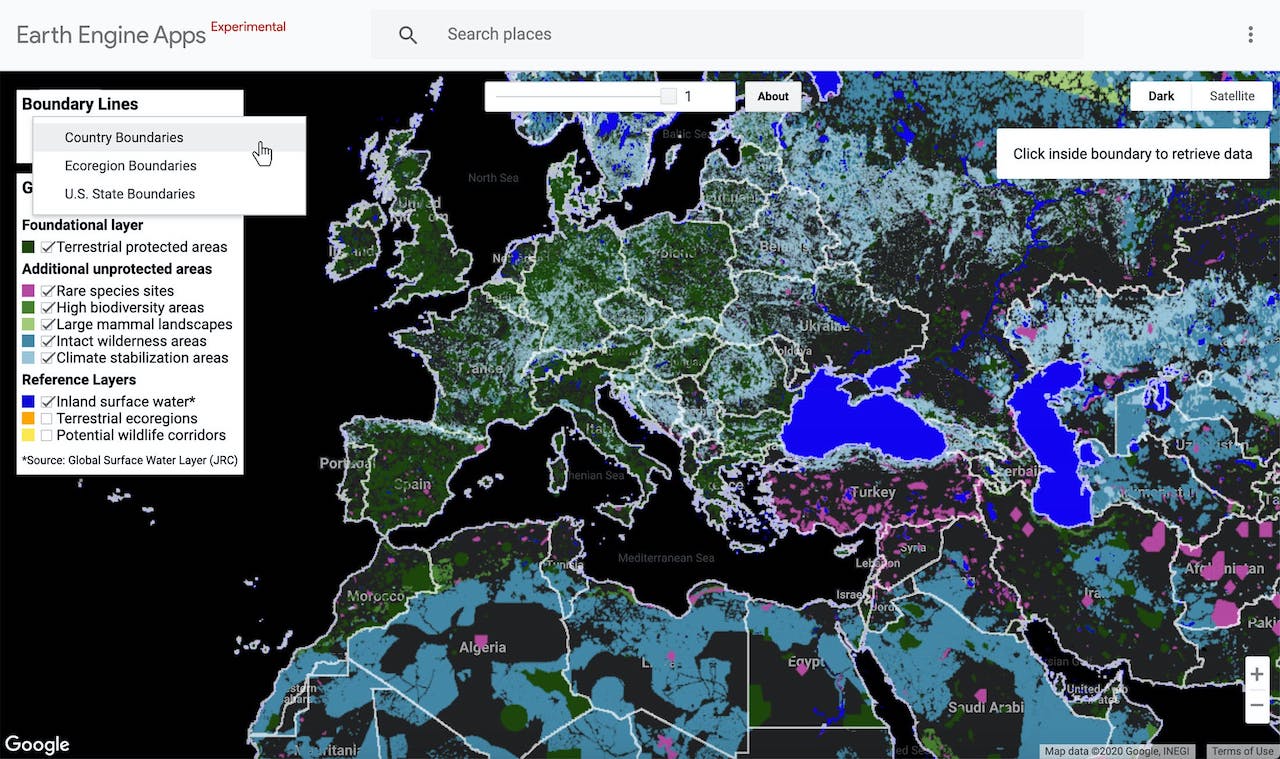Screen dimensions: 1280x759
Task: Open the About dialog
Action: pos(772,96)
